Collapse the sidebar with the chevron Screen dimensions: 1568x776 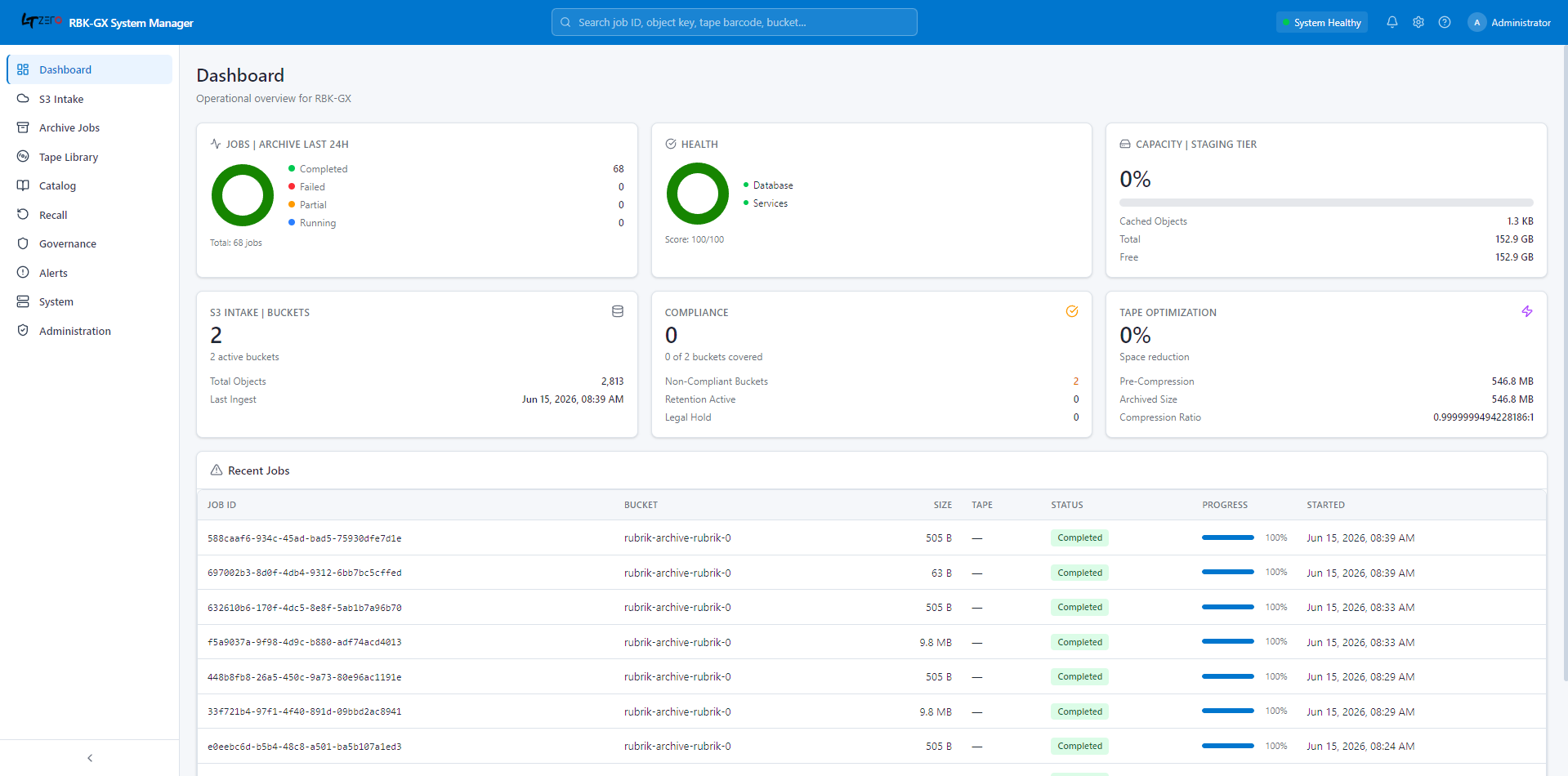(x=90, y=758)
